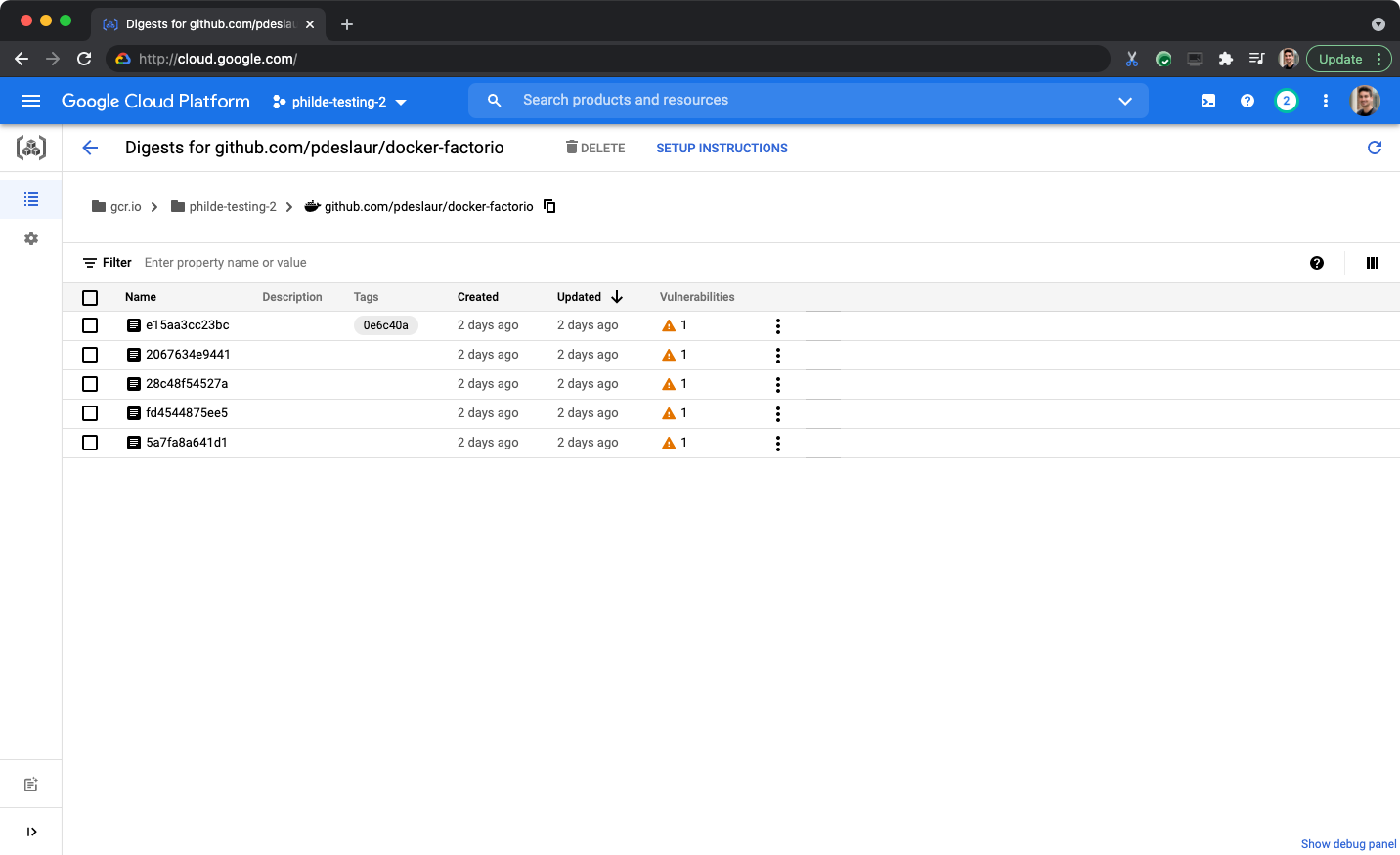Open the help question mark in top bar

click(1247, 101)
